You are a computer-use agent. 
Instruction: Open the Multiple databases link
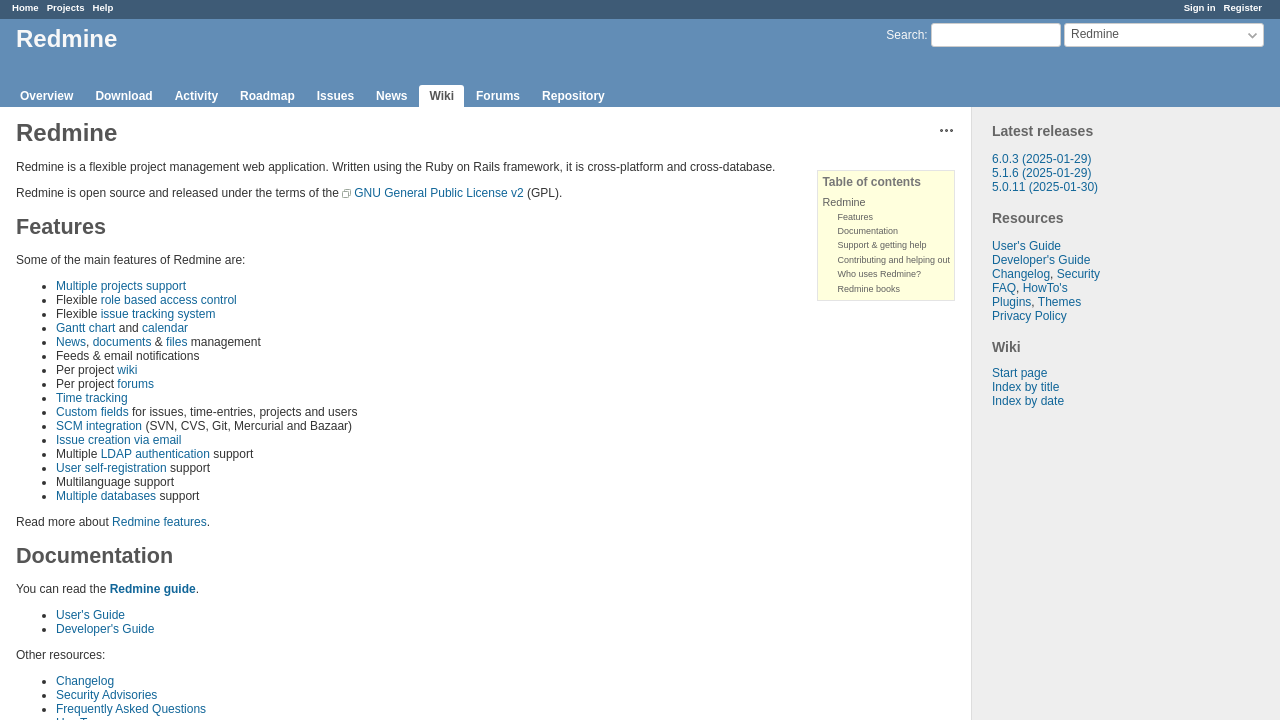click(x=106, y=496)
